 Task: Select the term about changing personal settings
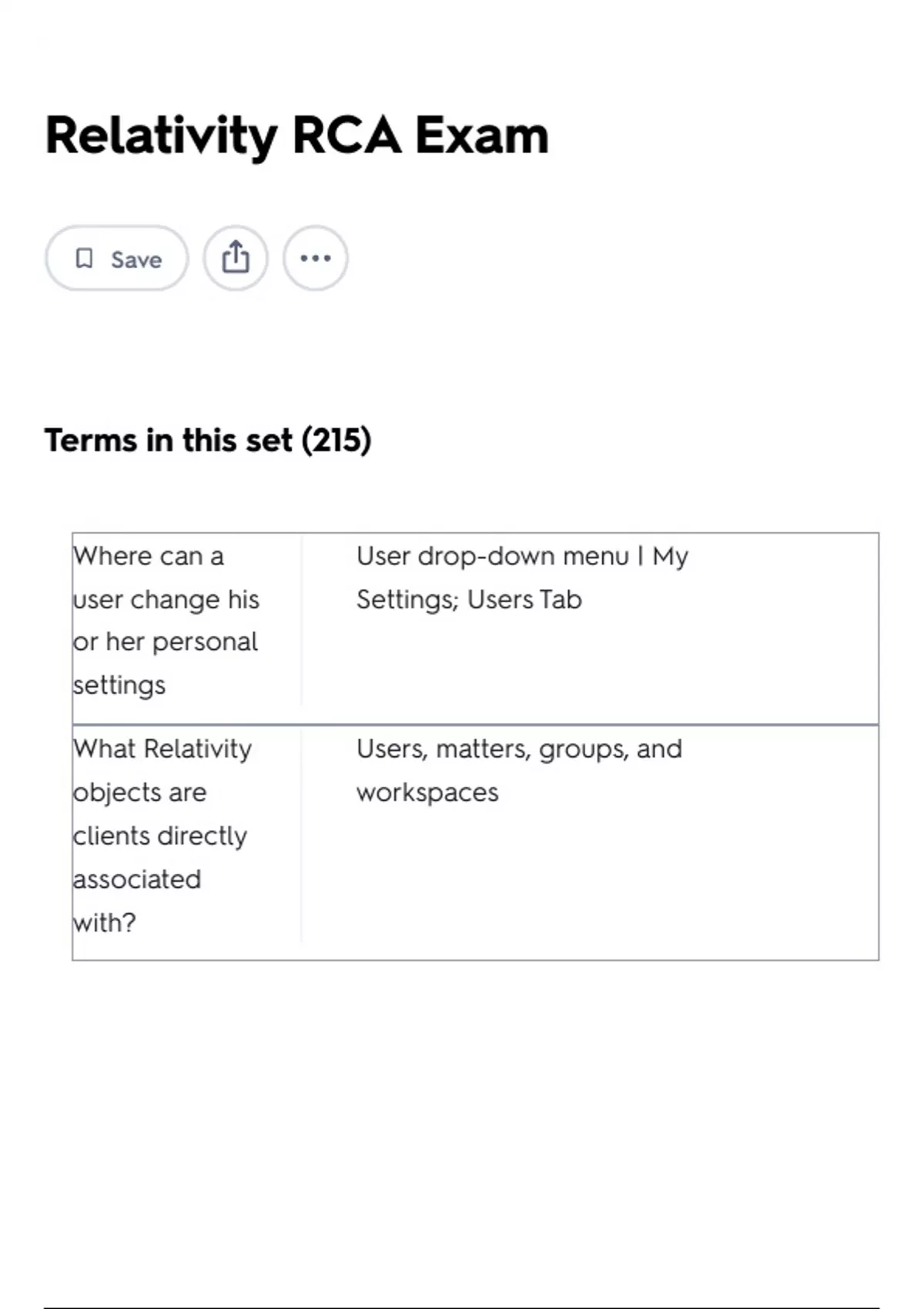click(x=166, y=620)
